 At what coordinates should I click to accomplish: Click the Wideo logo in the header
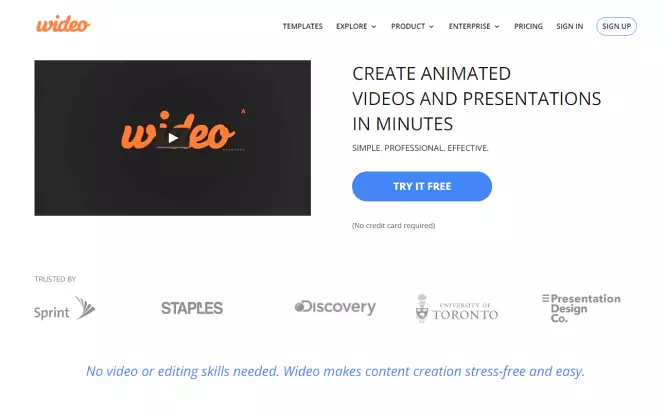(64, 24)
